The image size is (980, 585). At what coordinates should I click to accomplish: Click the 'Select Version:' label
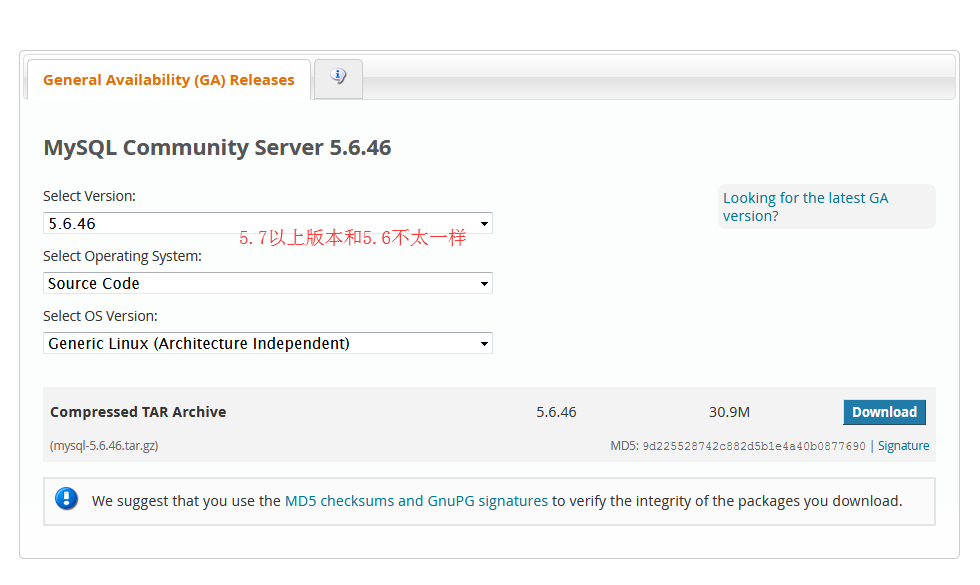coord(89,196)
